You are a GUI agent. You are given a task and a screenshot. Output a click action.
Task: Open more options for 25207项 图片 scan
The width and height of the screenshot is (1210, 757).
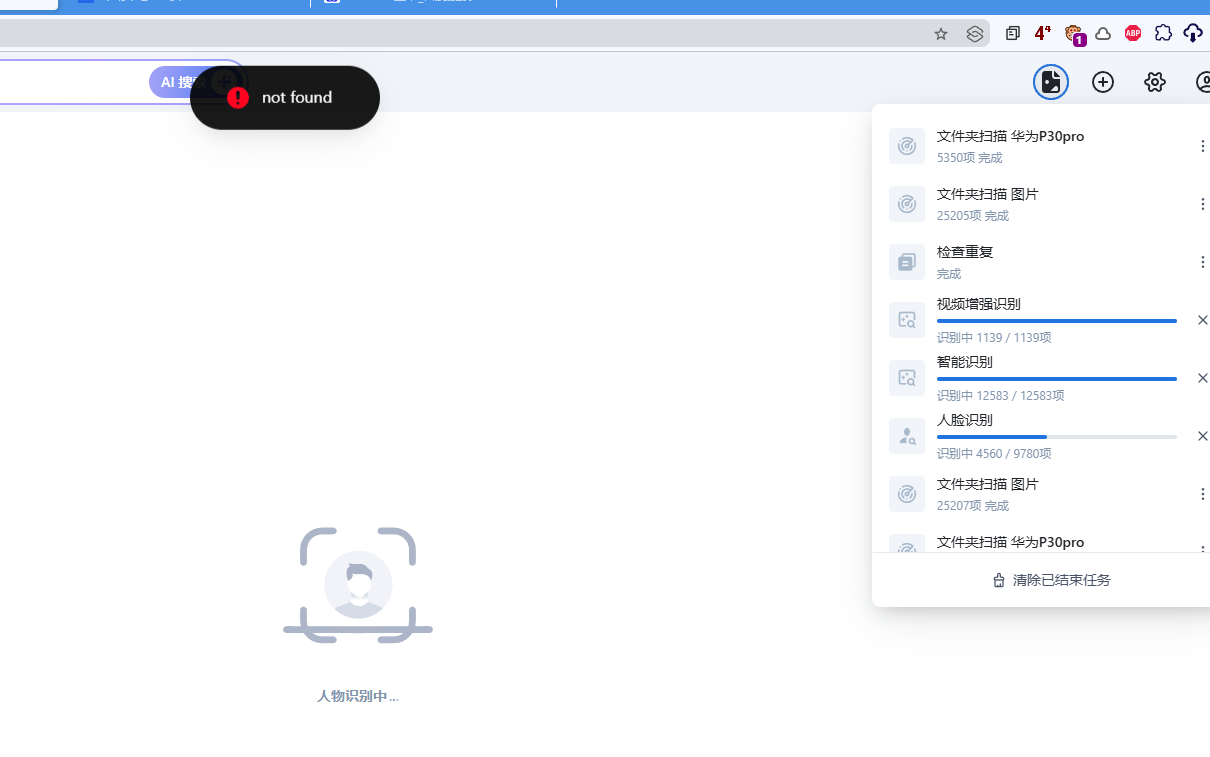coord(1202,494)
